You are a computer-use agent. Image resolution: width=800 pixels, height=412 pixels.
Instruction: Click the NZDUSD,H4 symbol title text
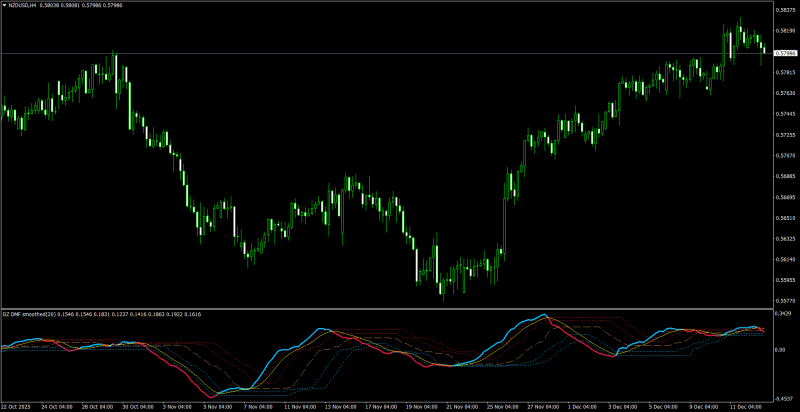point(23,5)
